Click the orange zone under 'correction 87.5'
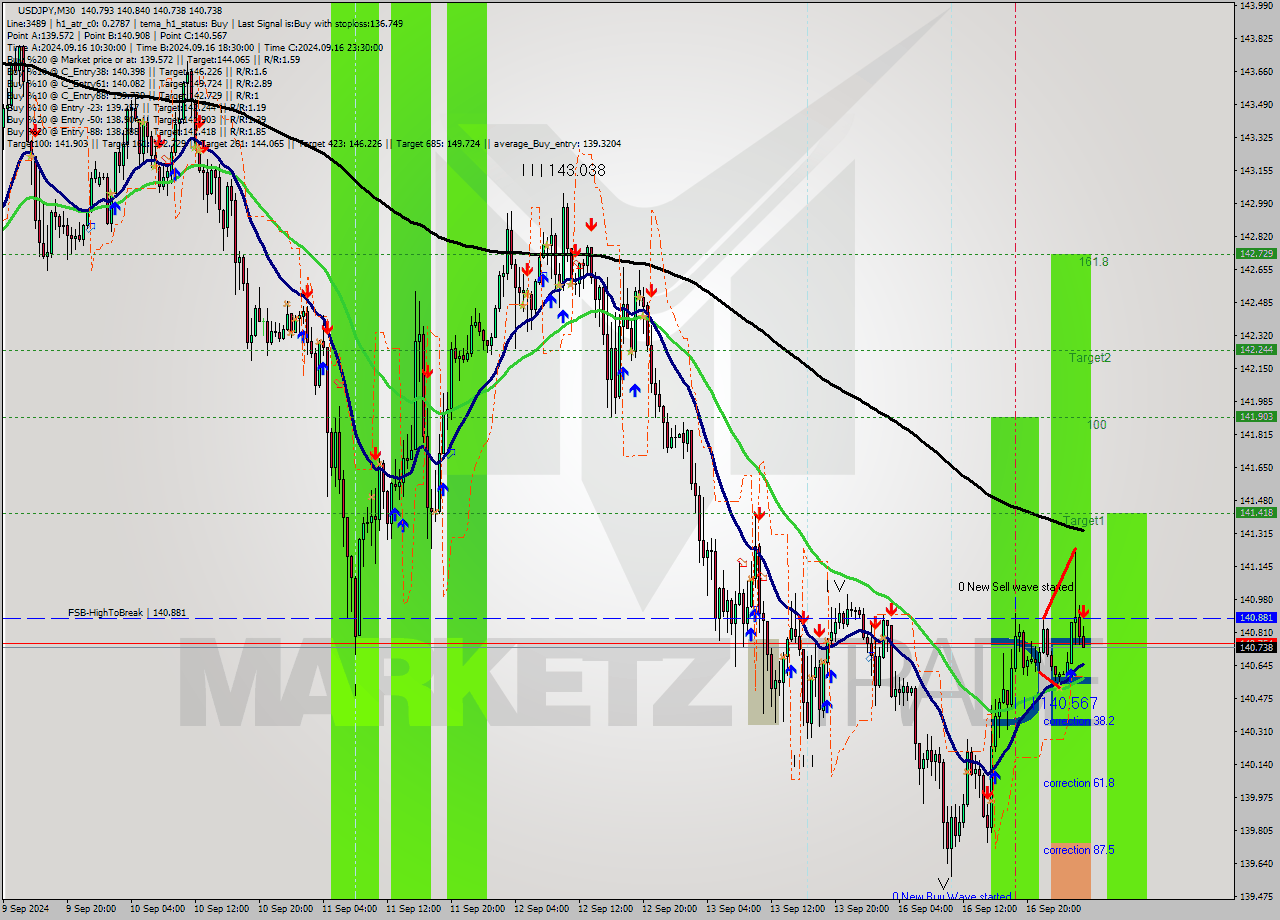Screen dimensions: 1280x920 [x=1070, y=870]
